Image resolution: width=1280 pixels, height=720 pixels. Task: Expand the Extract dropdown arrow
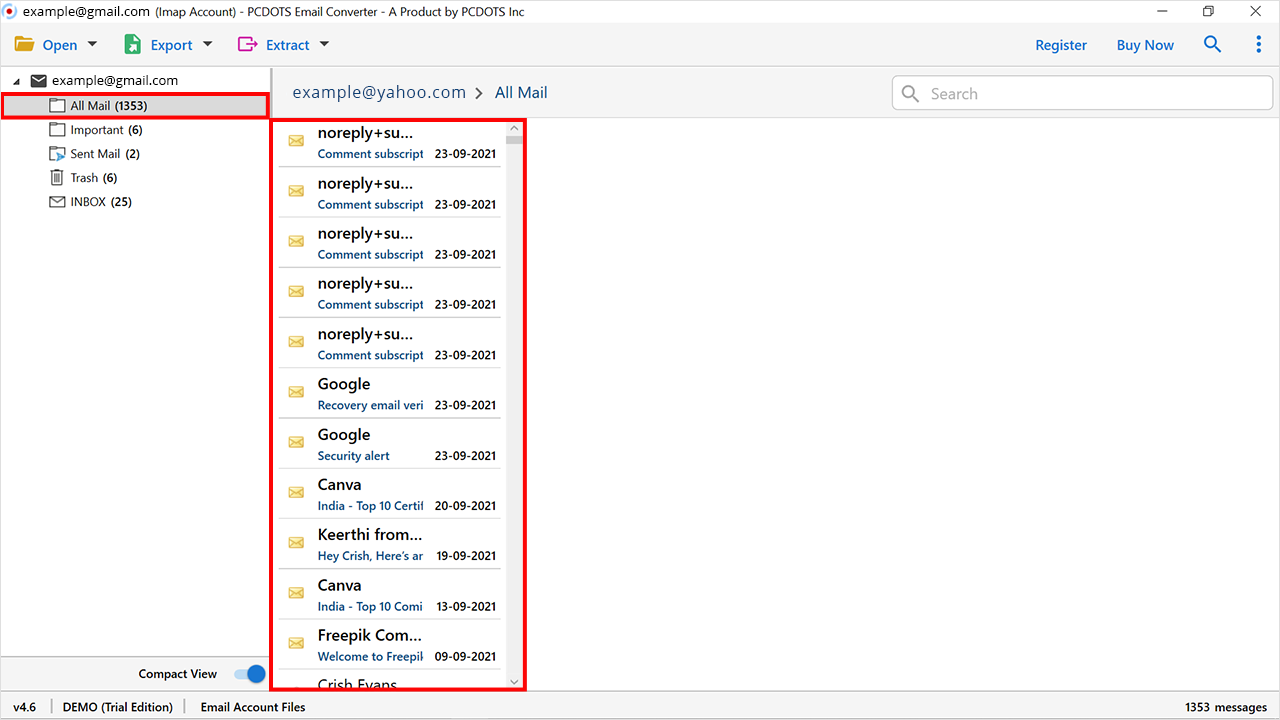click(x=324, y=44)
